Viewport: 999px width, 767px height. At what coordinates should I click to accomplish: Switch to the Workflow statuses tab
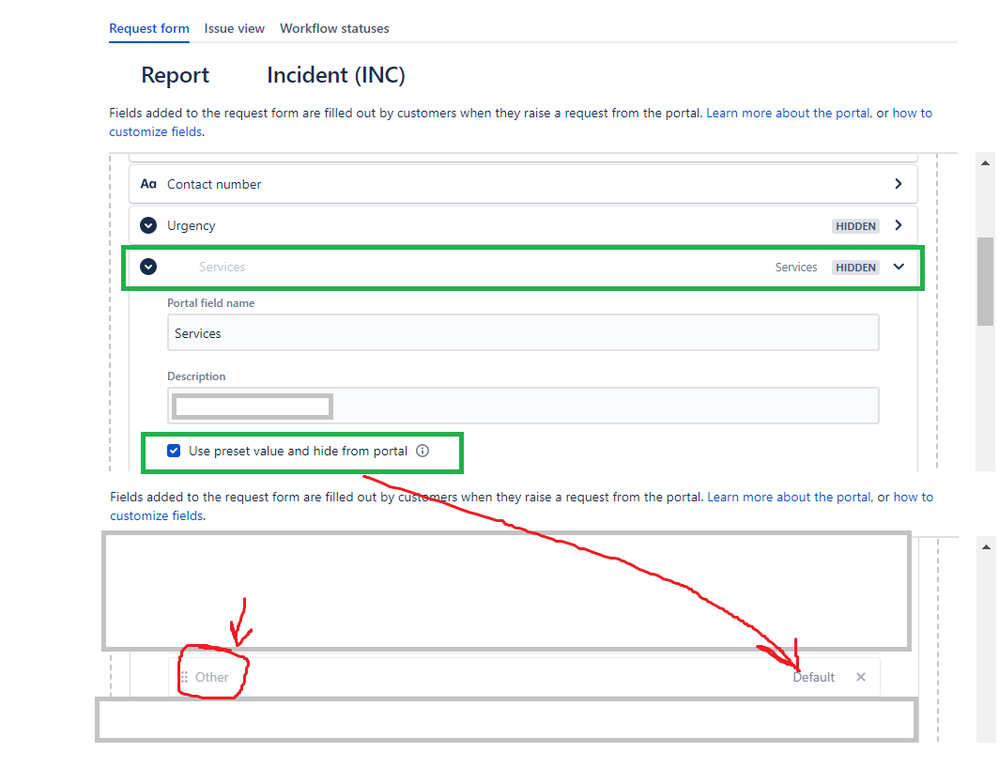click(334, 29)
